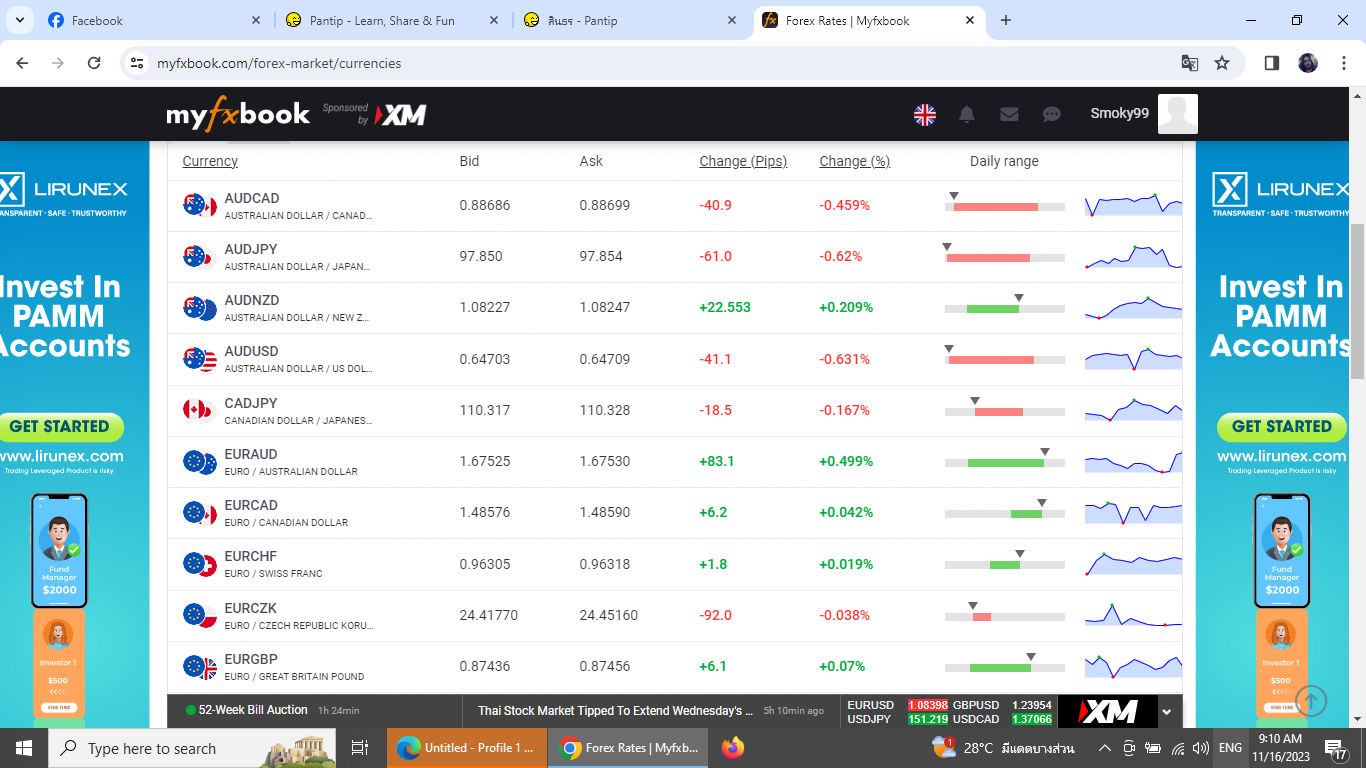Switch to the Facebook tab
Image resolution: width=1366 pixels, height=768 pixels.
coord(155,20)
